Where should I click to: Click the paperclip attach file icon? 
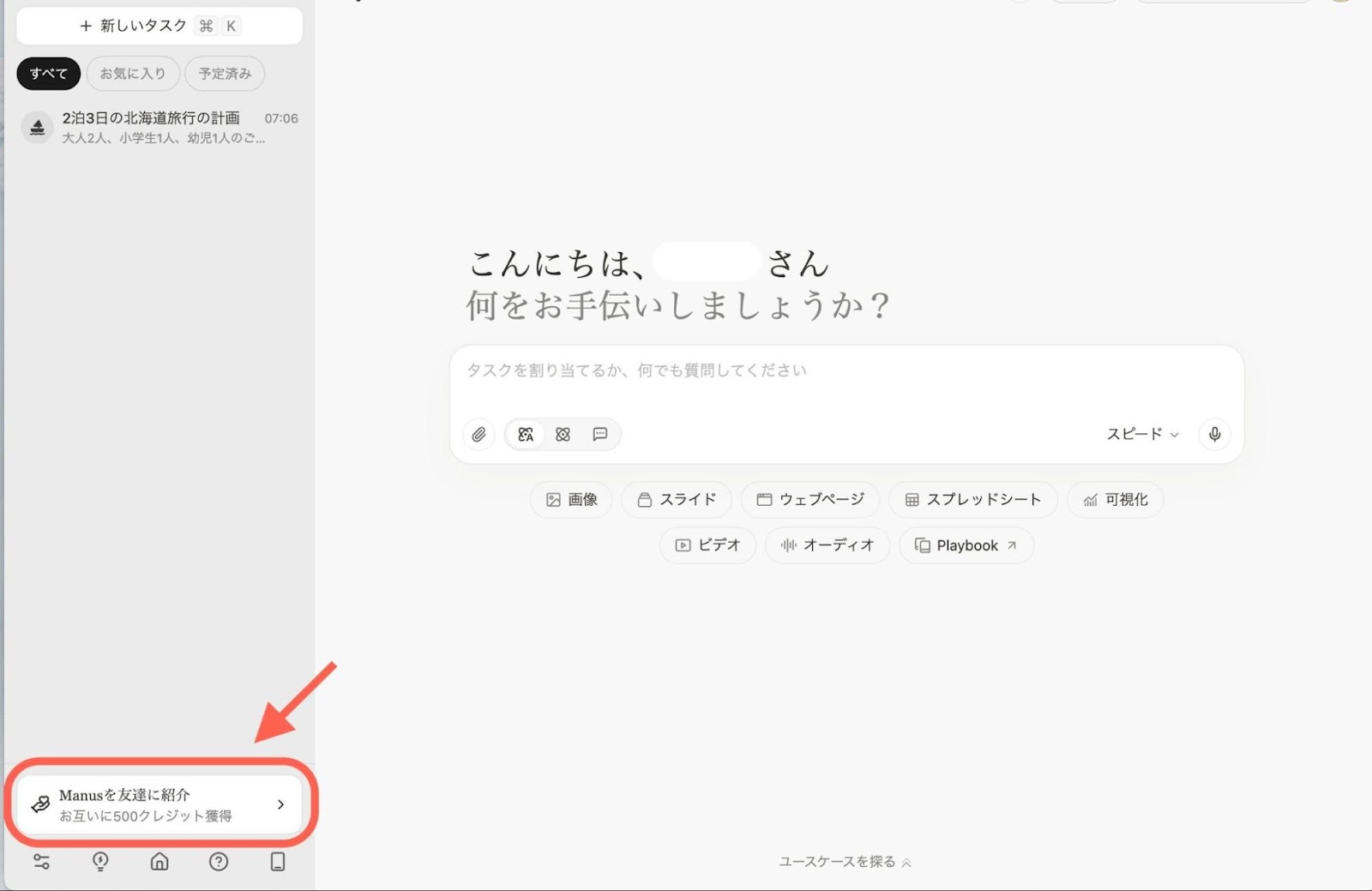(x=478, y=435)
